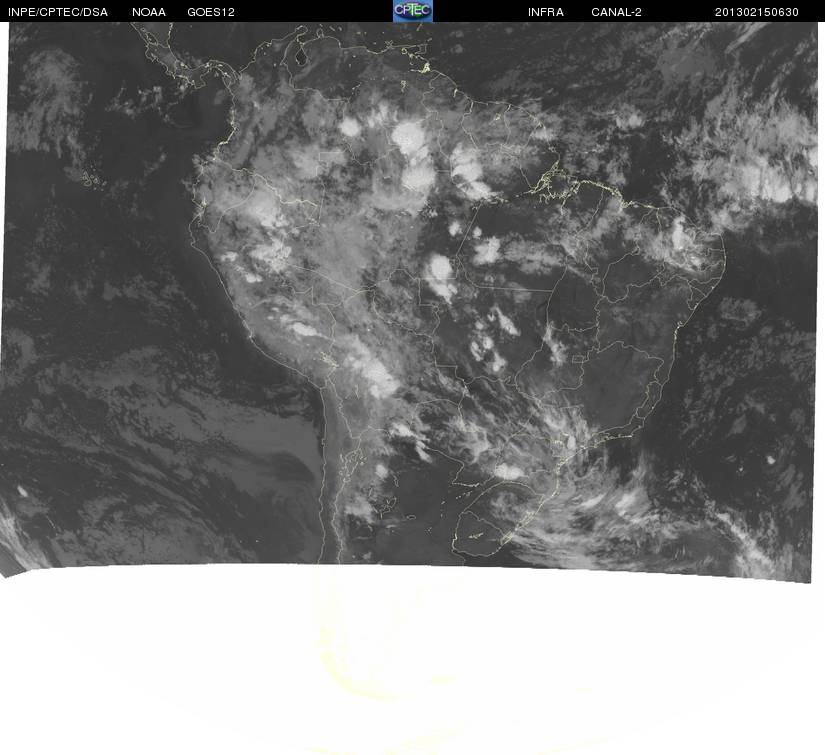Click the GOES12 satellite label
This screenshot has height=755, width=825.
point(211,12)
